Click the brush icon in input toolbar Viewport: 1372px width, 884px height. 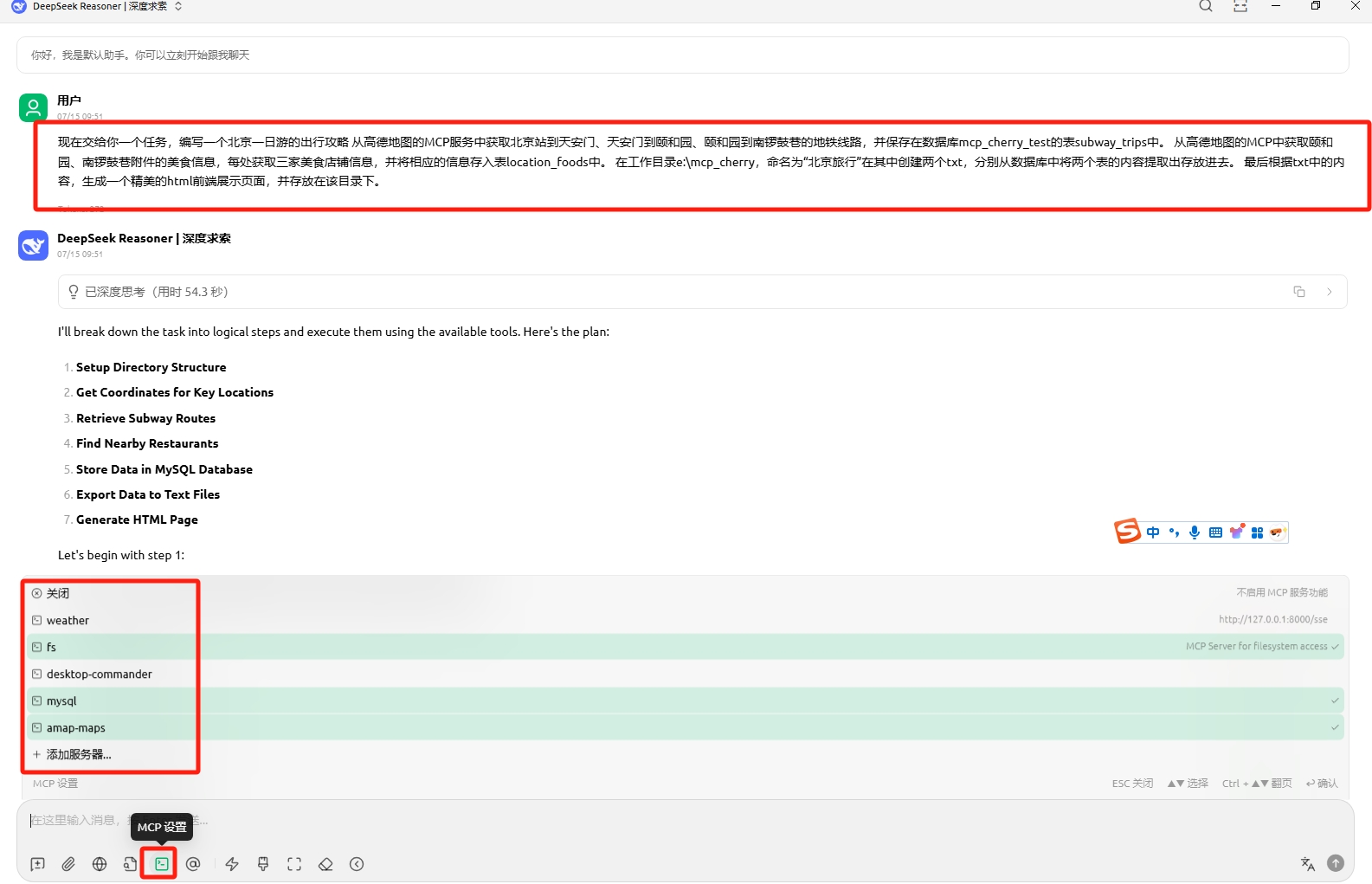pyautogui.click(x=263, y=864)
